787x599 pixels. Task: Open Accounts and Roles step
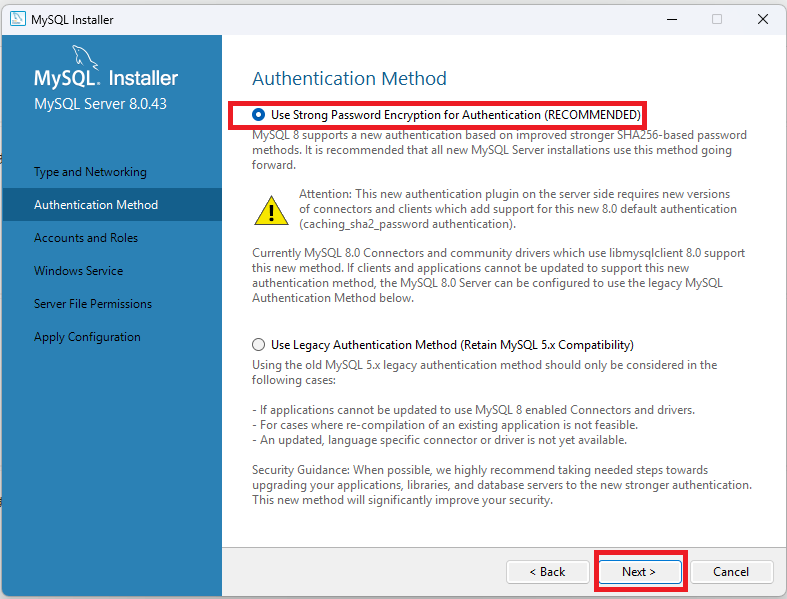coord(86,237)
